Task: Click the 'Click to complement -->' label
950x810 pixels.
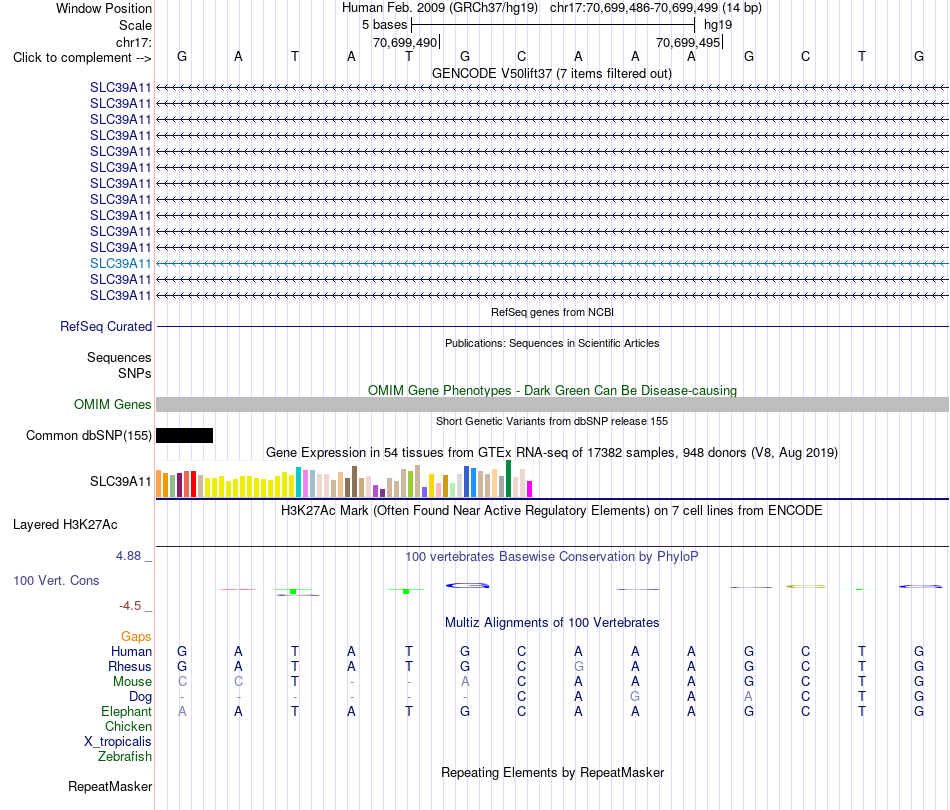Action: [x=82, y=58]
